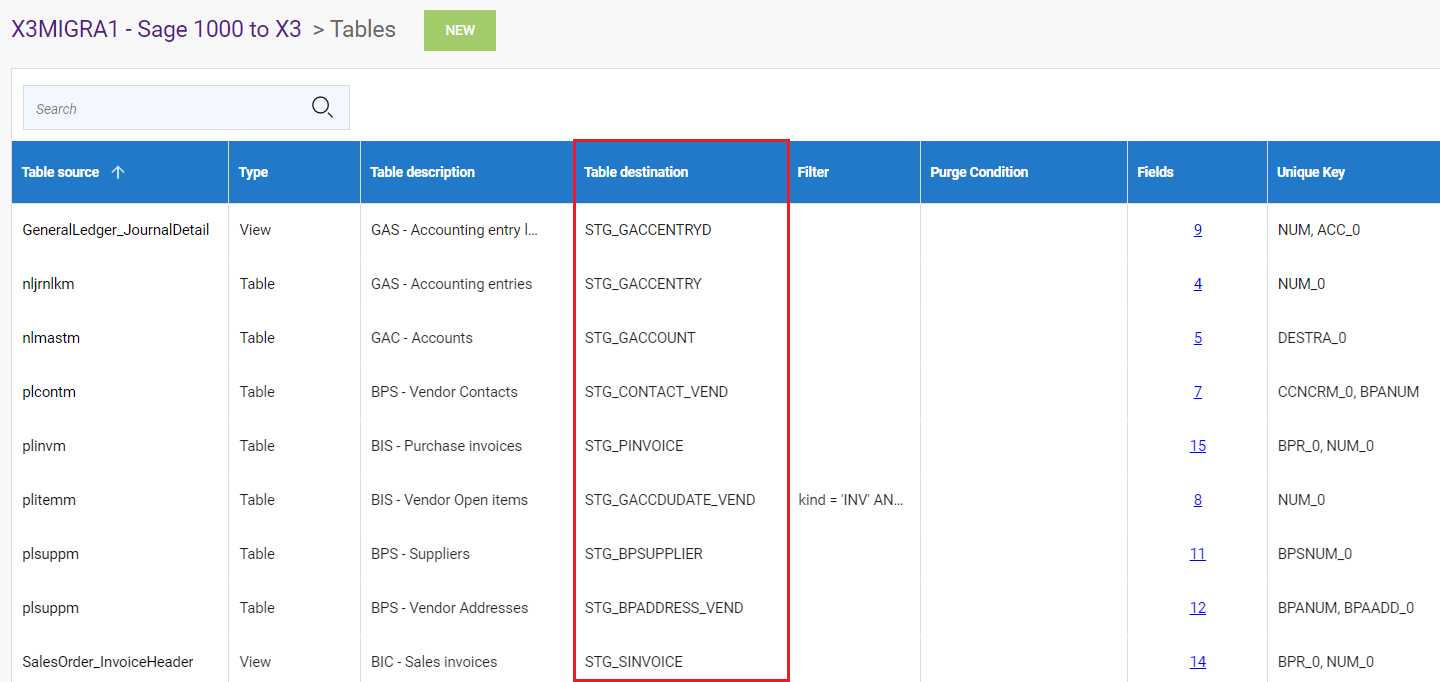
Task: Toggle sort arrow on Table source column
Action: [x=118, y=172]
